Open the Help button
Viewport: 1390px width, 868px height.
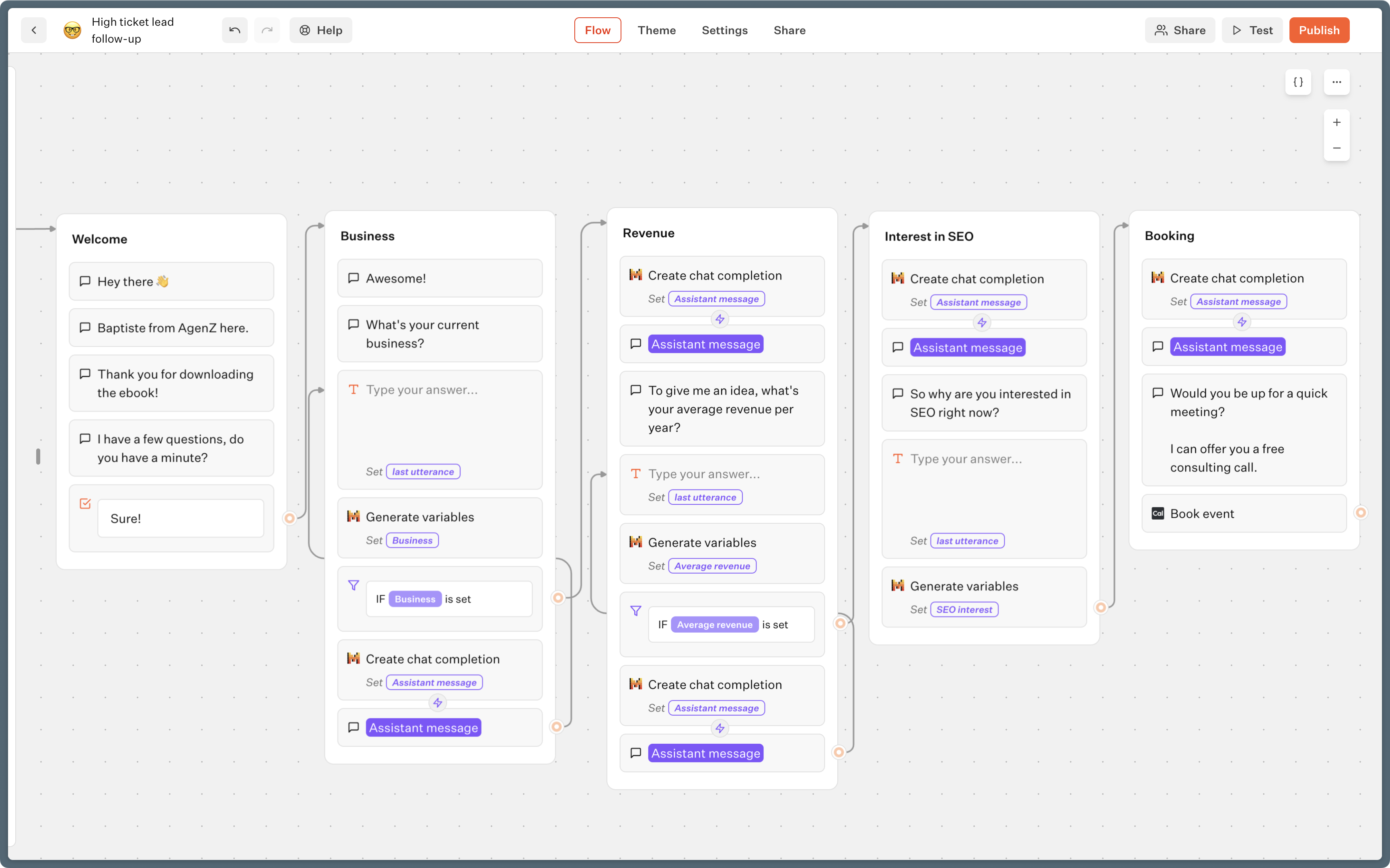(321, 31)
